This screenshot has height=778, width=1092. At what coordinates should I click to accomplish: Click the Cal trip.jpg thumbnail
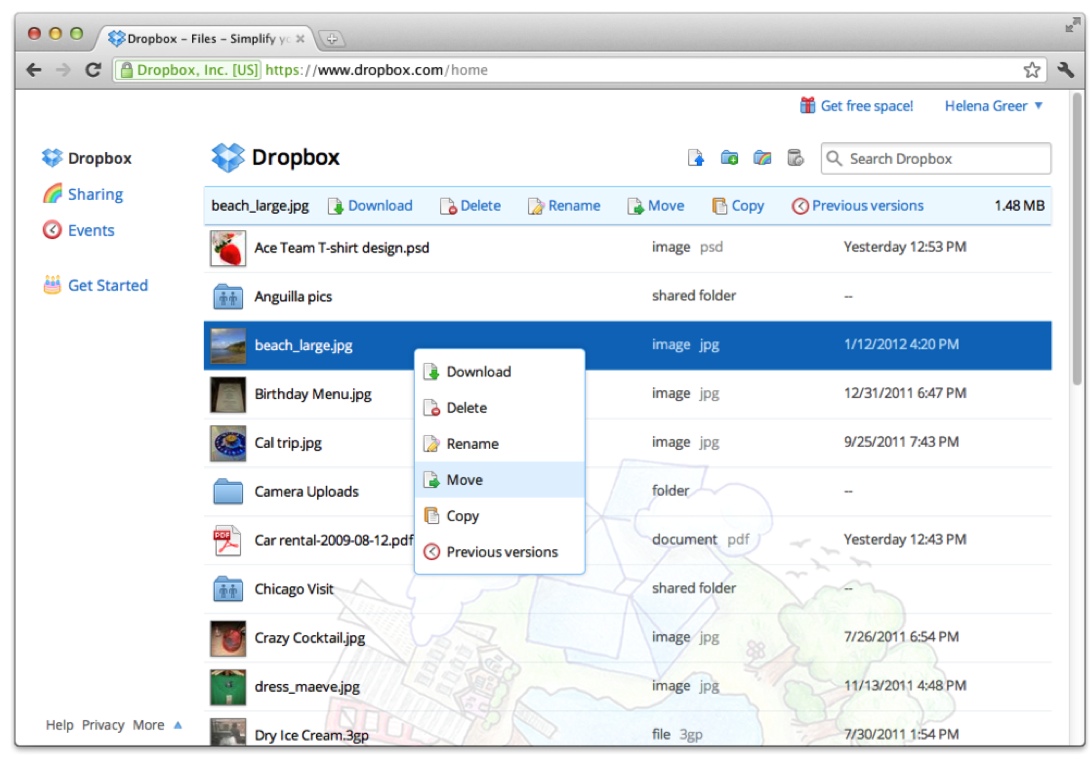click(x=228, y=444)
